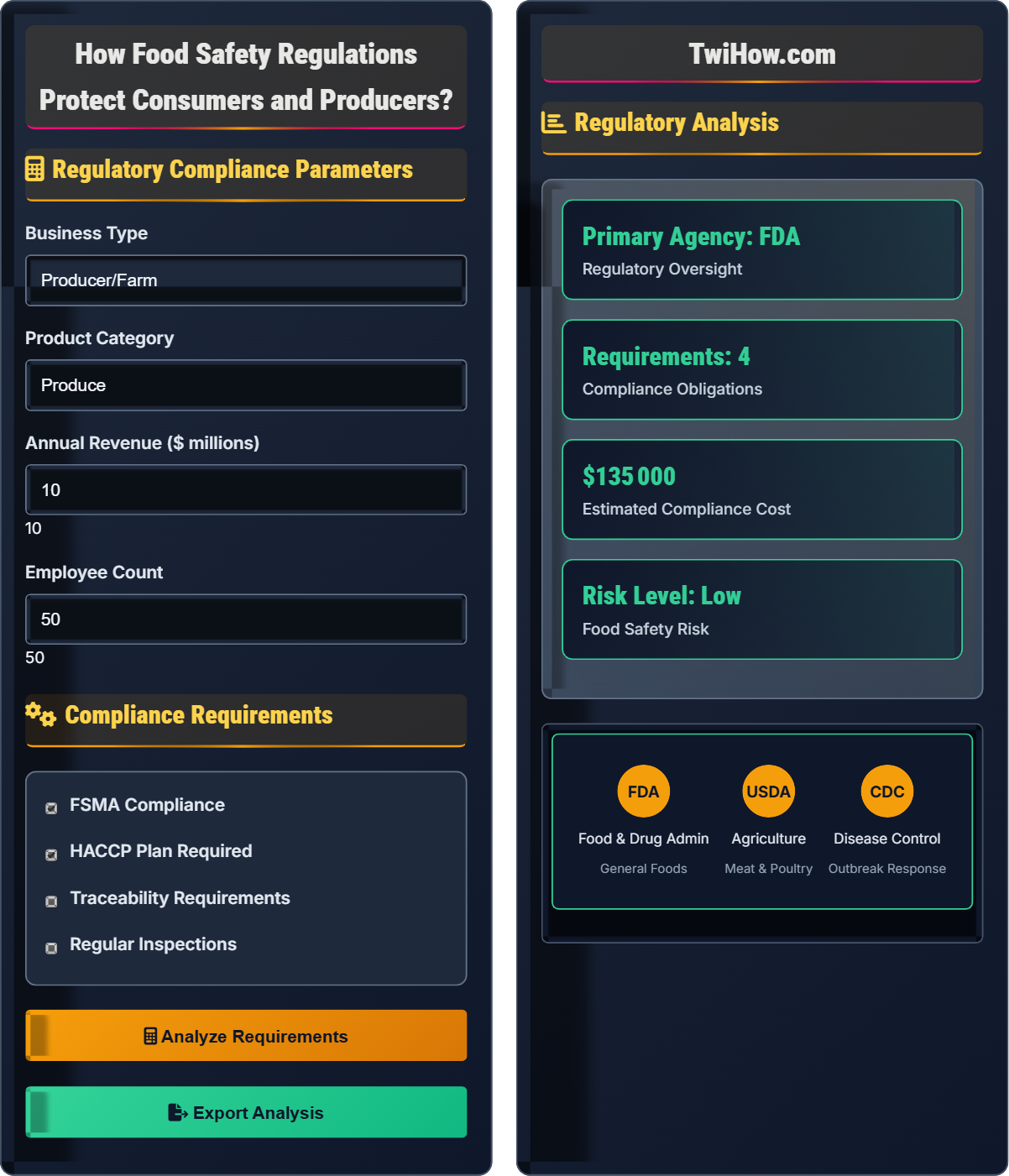
Task: Click the Outbreak Response caption
Action: pos(887,869)
